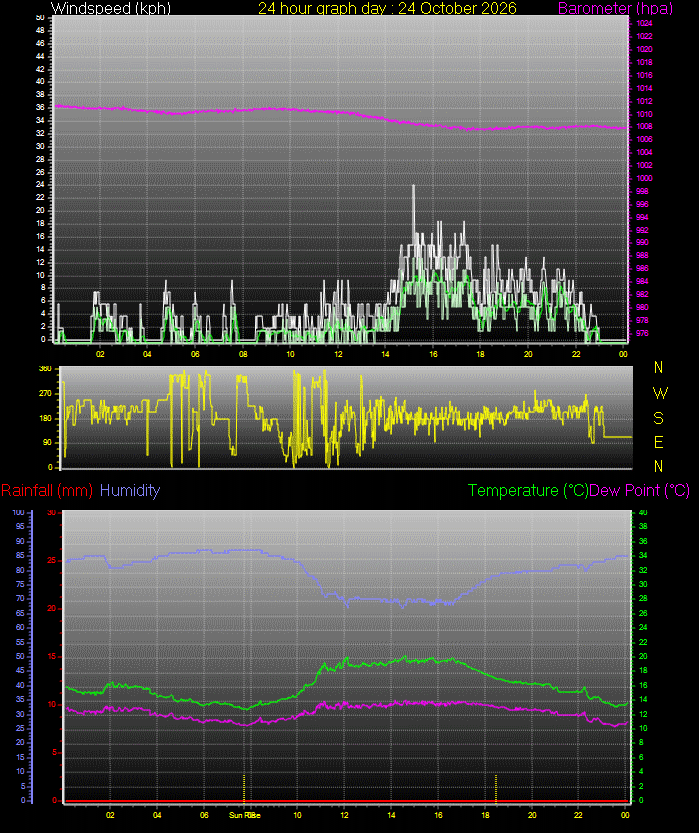This screenshot has width=699, height=833.
Task: Click the yellow compass letter "E"
Action: pos(659,442)
